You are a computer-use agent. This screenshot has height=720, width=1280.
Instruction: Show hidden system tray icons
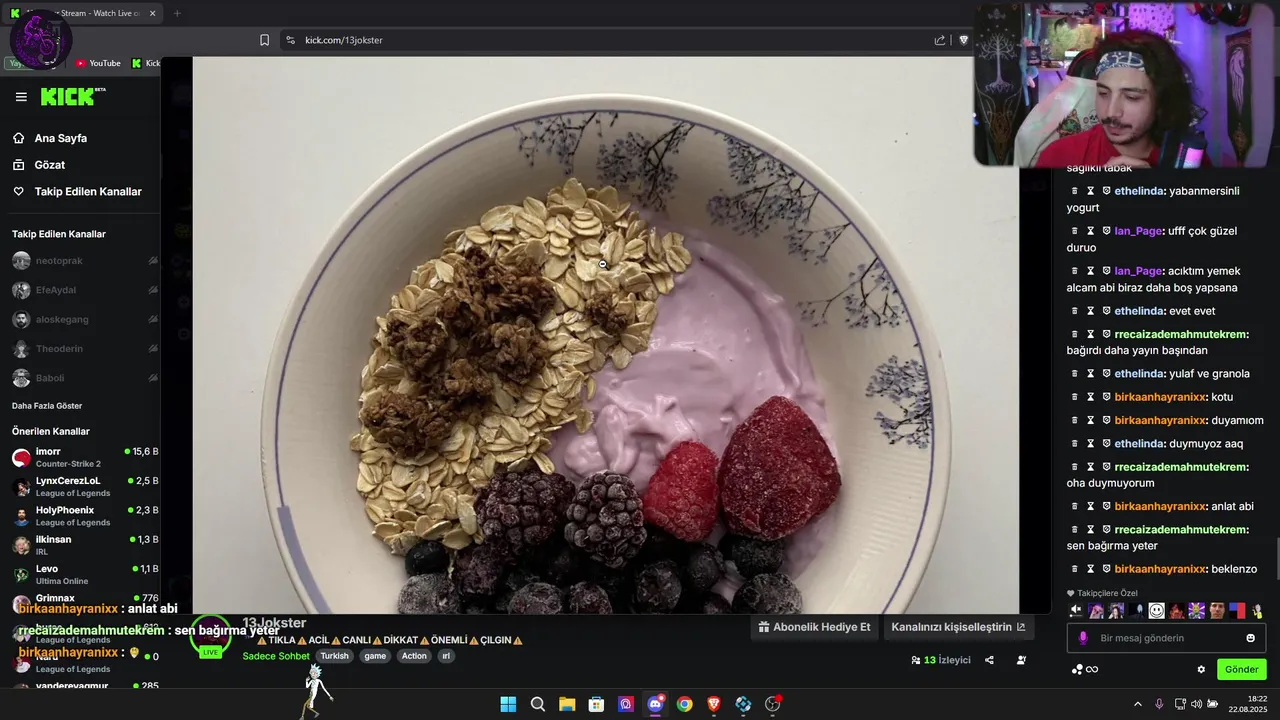coord(1137,704)
